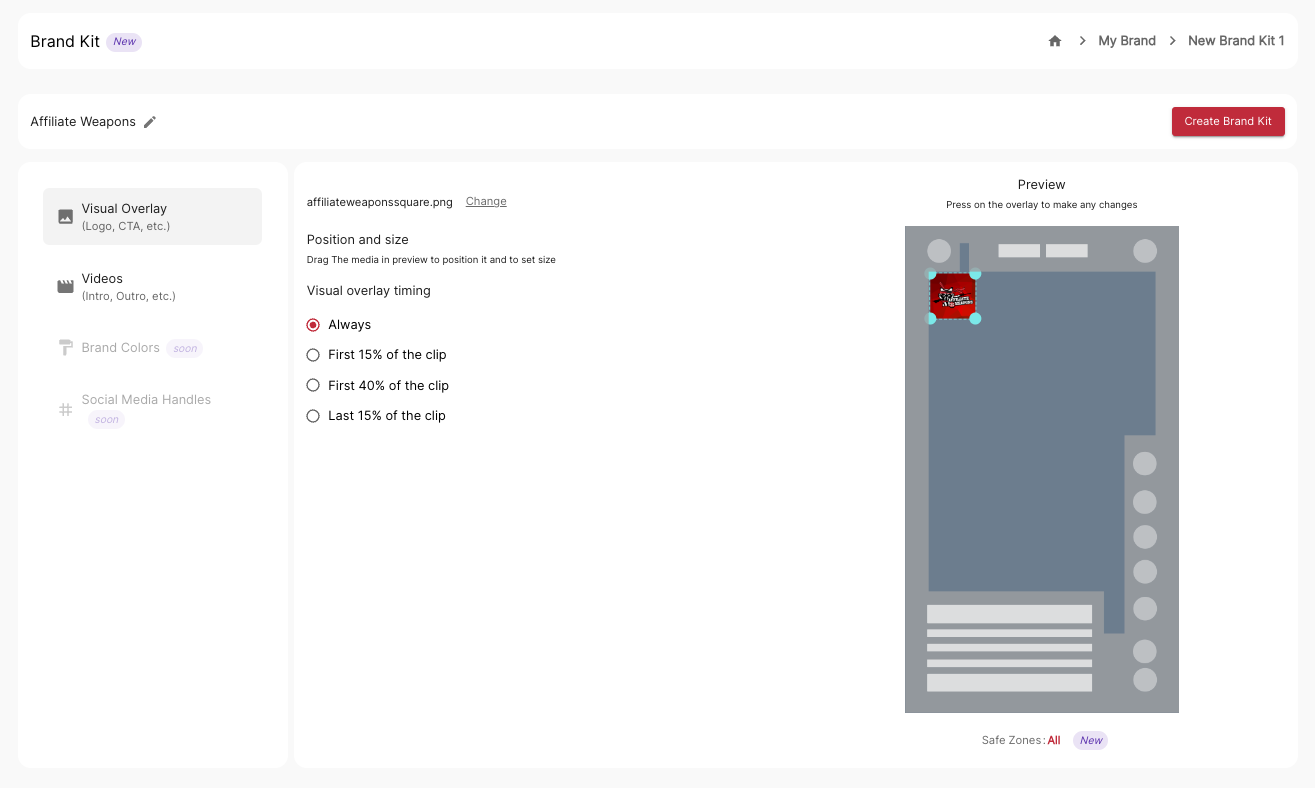
Task: Click the pencil icon beside Affiliate Weapons
Action: point(150,122)
